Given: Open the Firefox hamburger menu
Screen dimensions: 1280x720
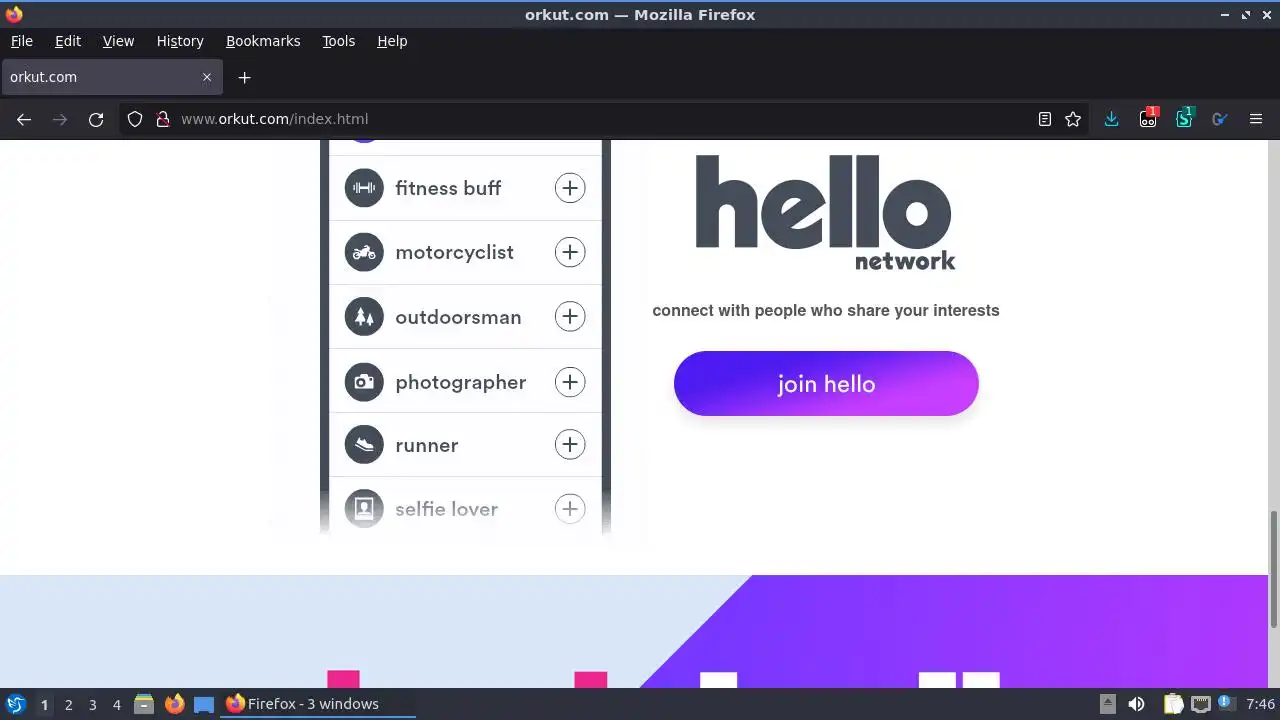Looking at the screenshot, I should point(1256,119).
